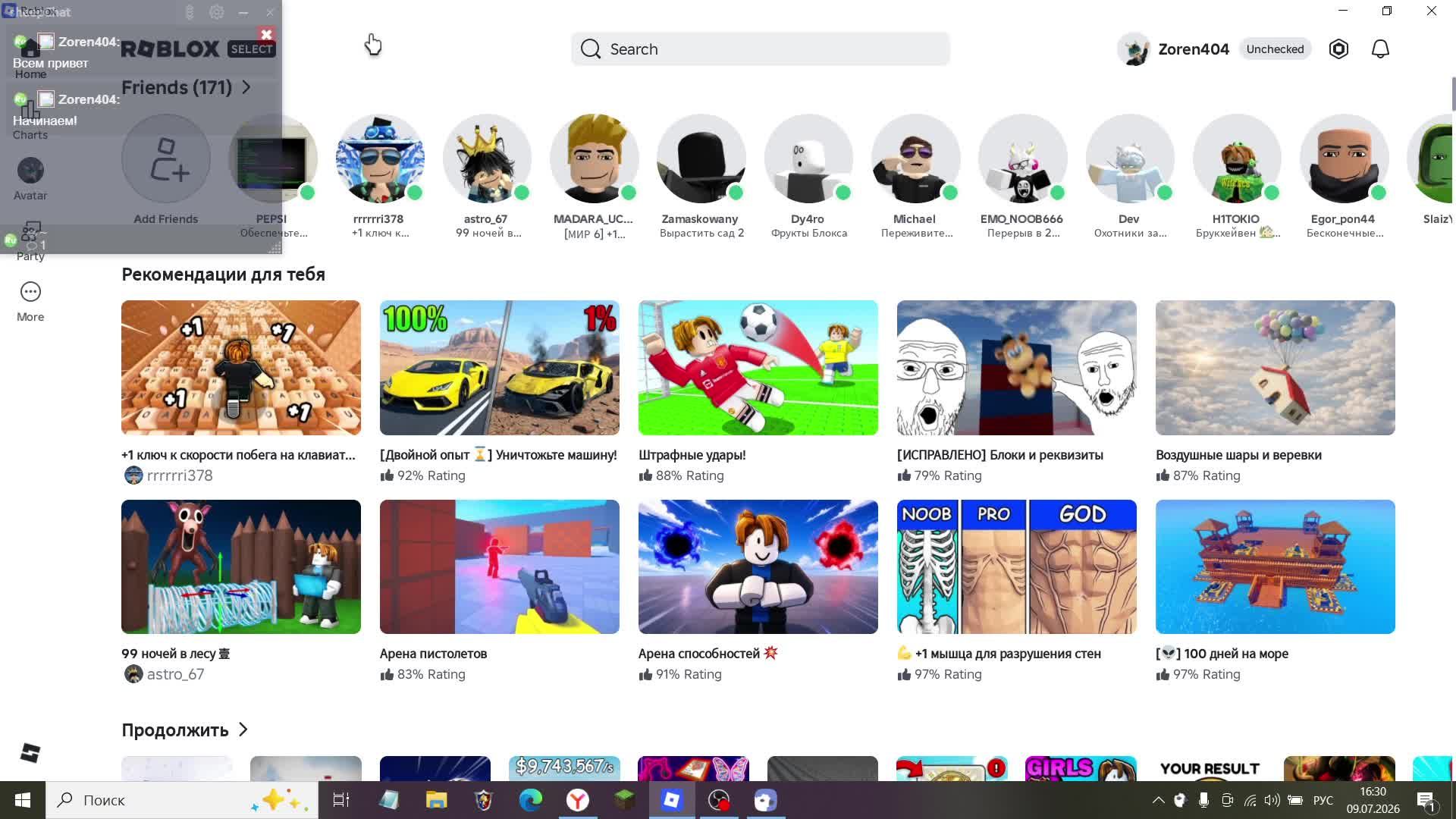Image resolution: width=1456 pixels, height=819 pixels.
Task: Open friend Dy4ro avatar
Action: pos(808,159)
